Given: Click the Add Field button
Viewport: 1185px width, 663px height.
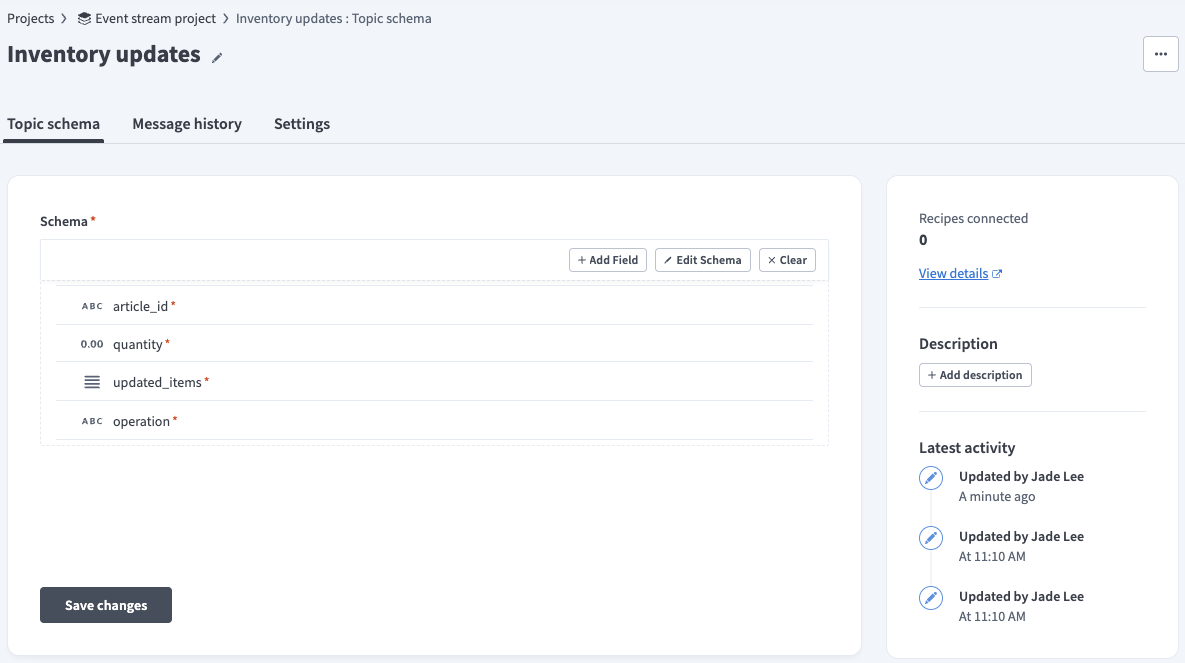Looking at the screenshot, I should [608, 260].
